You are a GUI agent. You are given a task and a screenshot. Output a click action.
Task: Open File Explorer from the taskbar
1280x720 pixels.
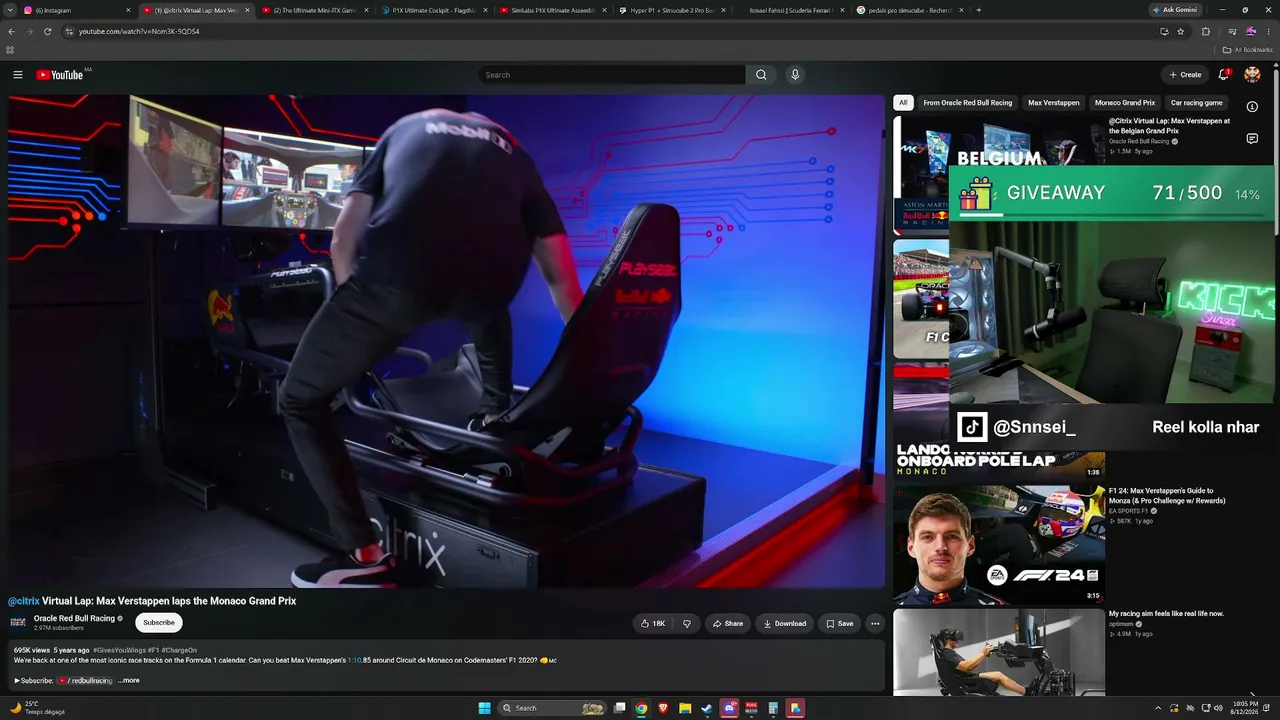(685, 708)
